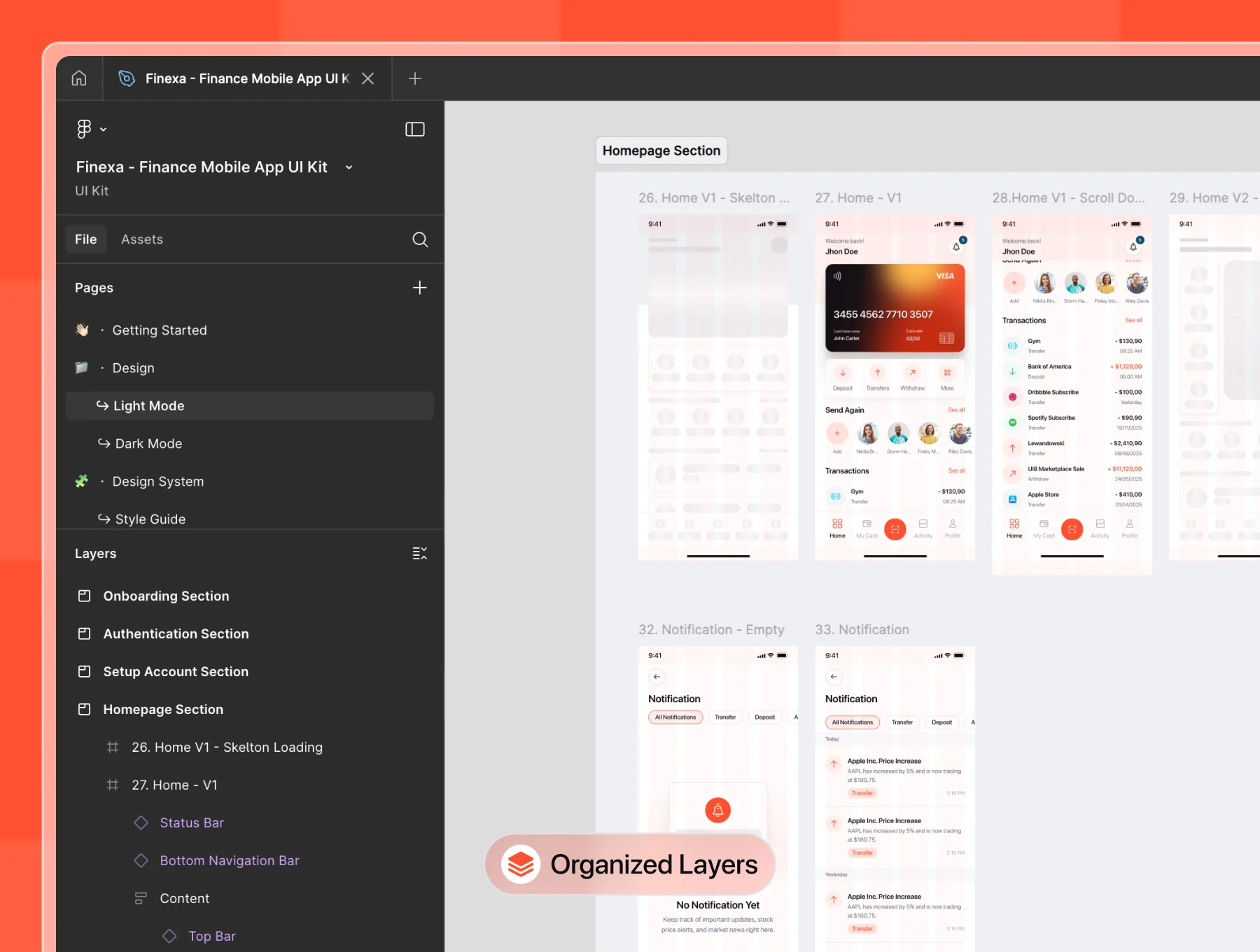Image resolution: width=1260 pixels, height=952 pixels.
Task: Search the file with magnifier icon
Action: point(420,239)
